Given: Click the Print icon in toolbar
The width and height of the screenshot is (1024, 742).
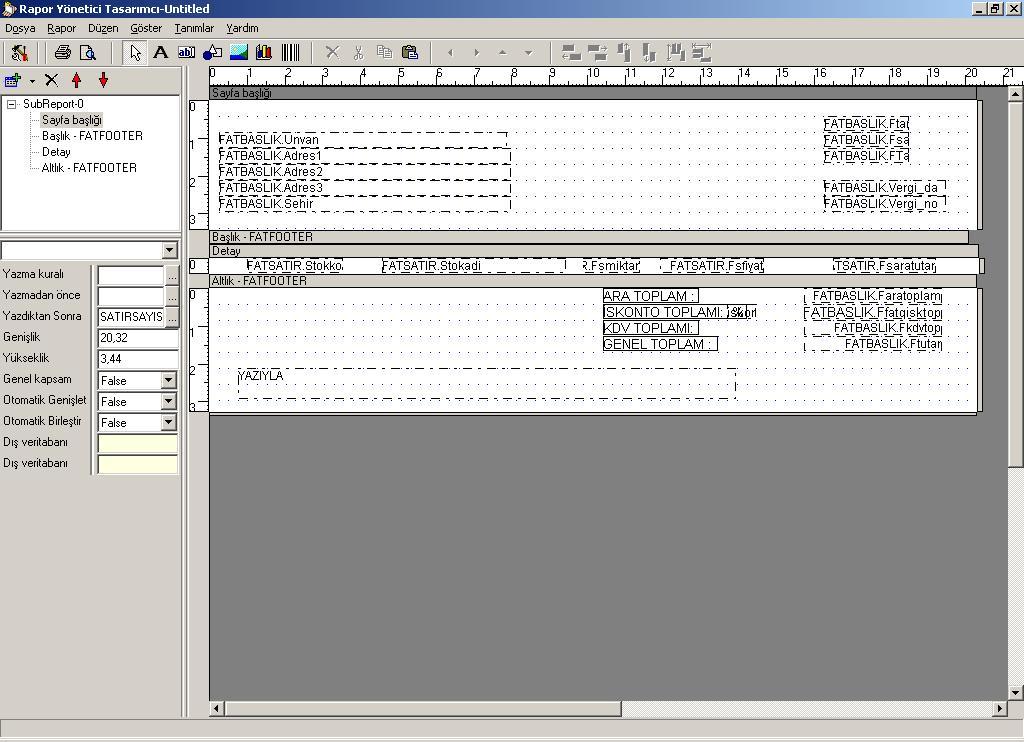Looking at the screenshot, I should point(63,53).
